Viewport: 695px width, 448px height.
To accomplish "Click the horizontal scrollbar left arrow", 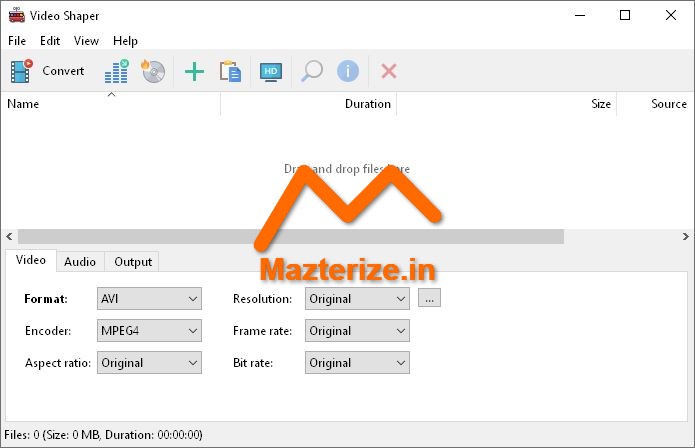I will [x=9, y=237].
